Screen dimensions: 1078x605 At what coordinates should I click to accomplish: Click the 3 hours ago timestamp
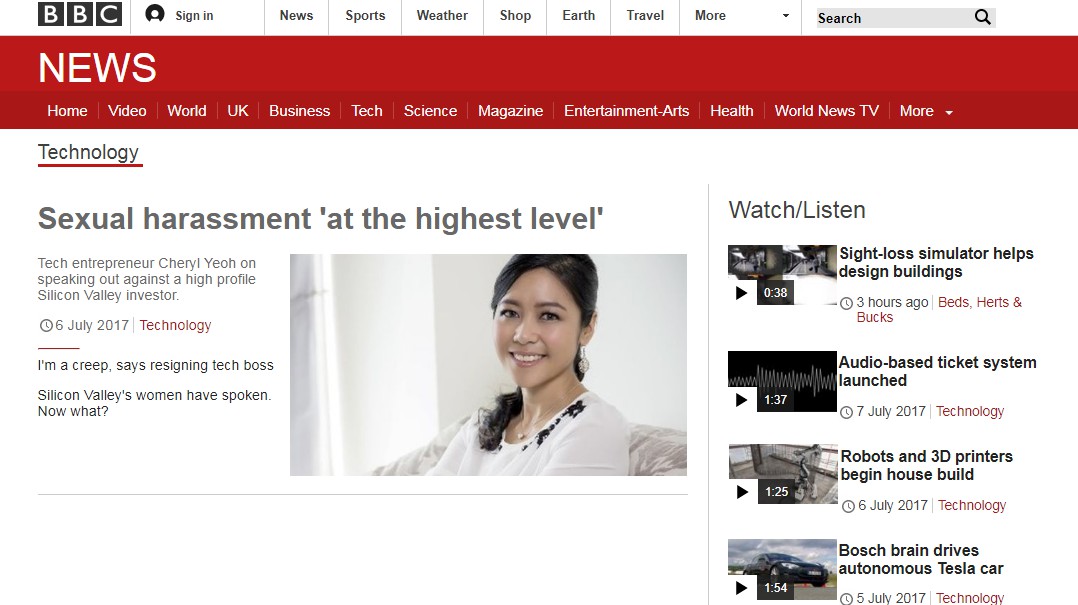coord(892,302)
